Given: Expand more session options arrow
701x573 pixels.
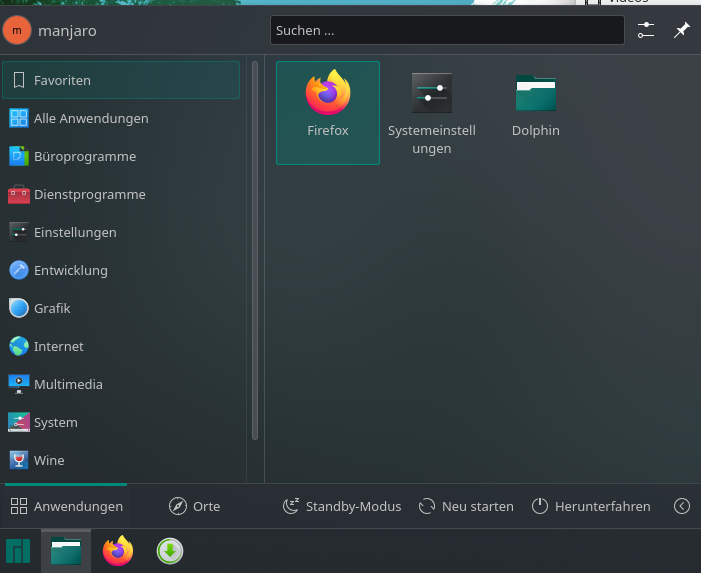Looking at the screenshot, I should click(682, 506).
